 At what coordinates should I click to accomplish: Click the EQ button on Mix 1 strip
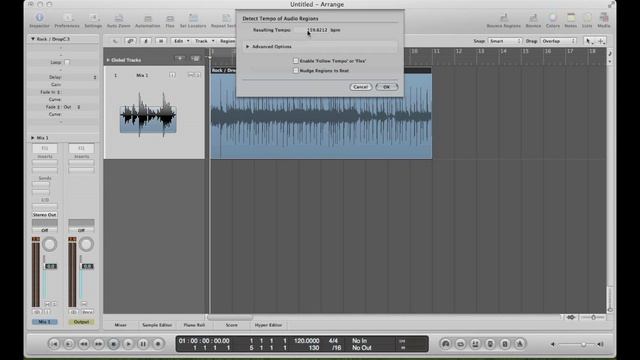pos(45,148)
